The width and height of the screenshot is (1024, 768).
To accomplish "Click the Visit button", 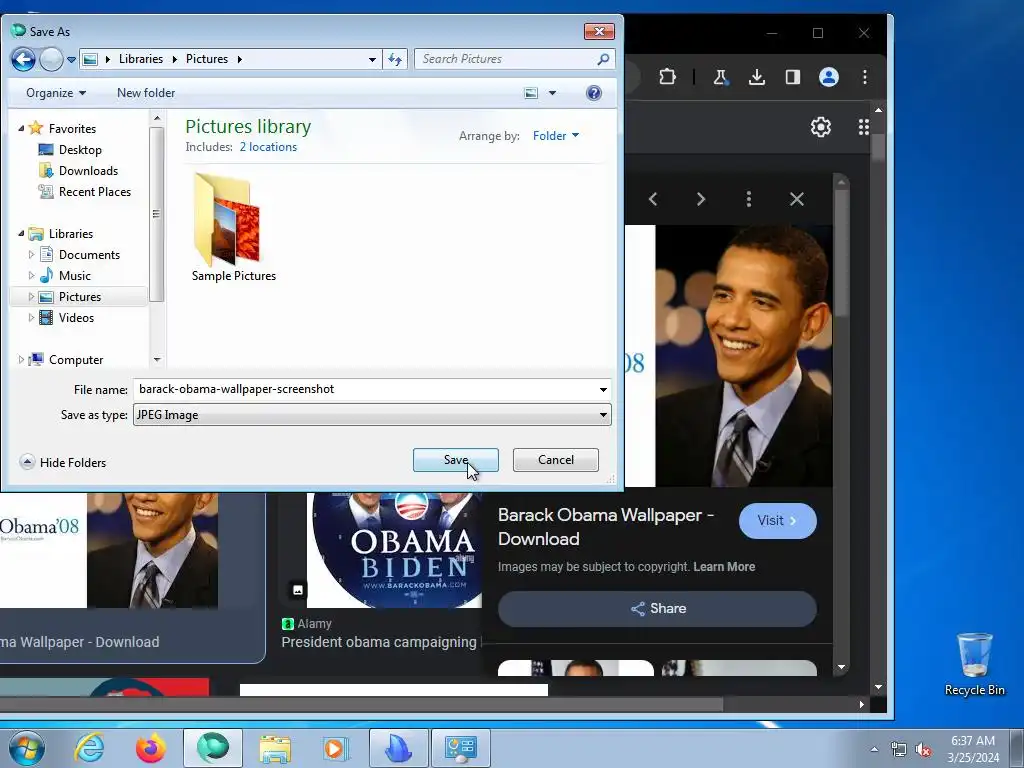I will [777, 520].
